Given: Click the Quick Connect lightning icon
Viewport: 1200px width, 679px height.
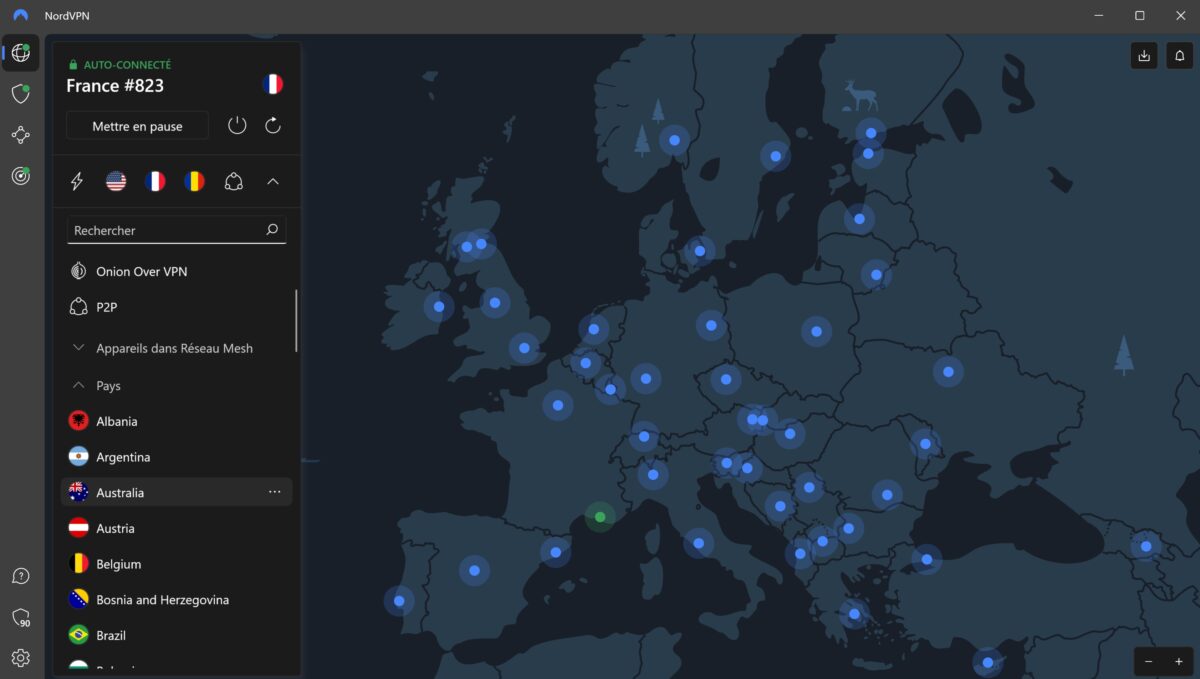Looking at the screenshot, I should tap(77, 181).
